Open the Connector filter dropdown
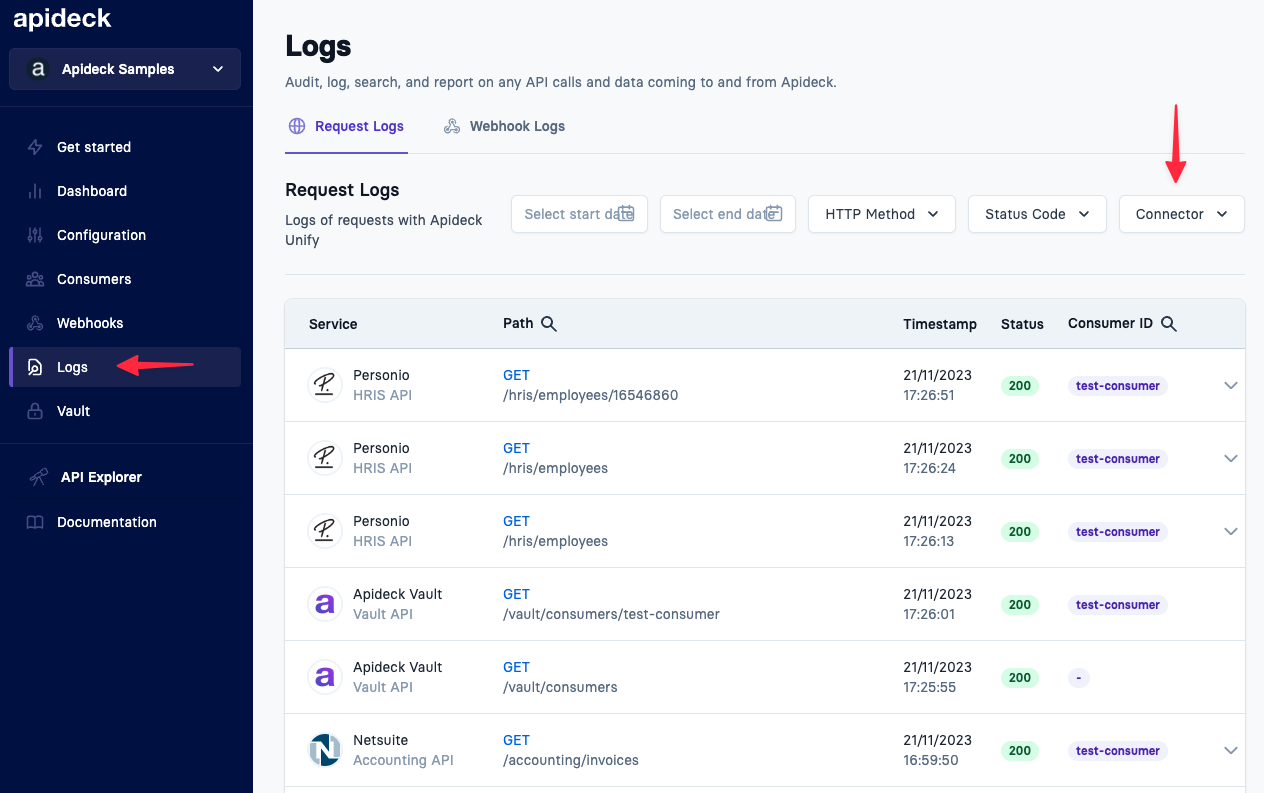The image size is (1264, 793). (1181, 214)
